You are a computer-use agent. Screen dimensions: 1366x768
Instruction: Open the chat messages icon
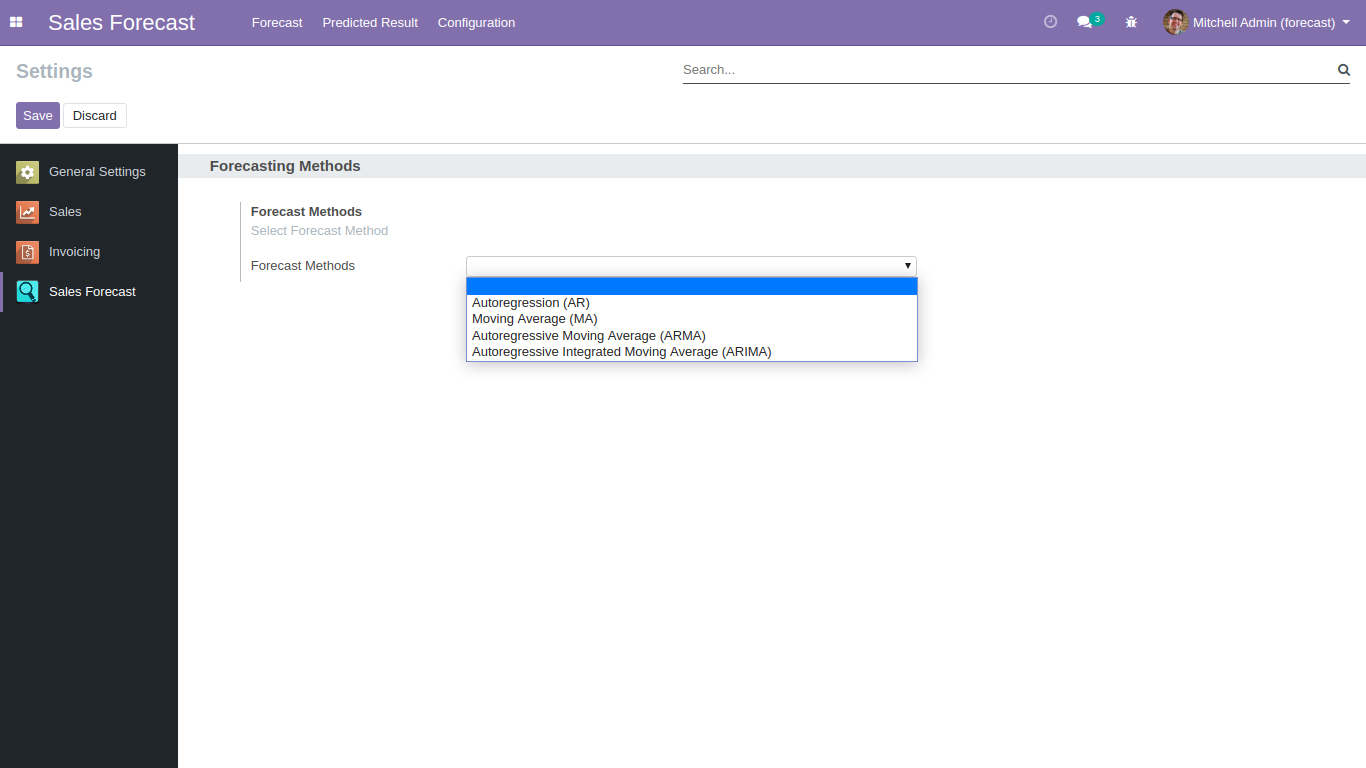coord(1085,22)
